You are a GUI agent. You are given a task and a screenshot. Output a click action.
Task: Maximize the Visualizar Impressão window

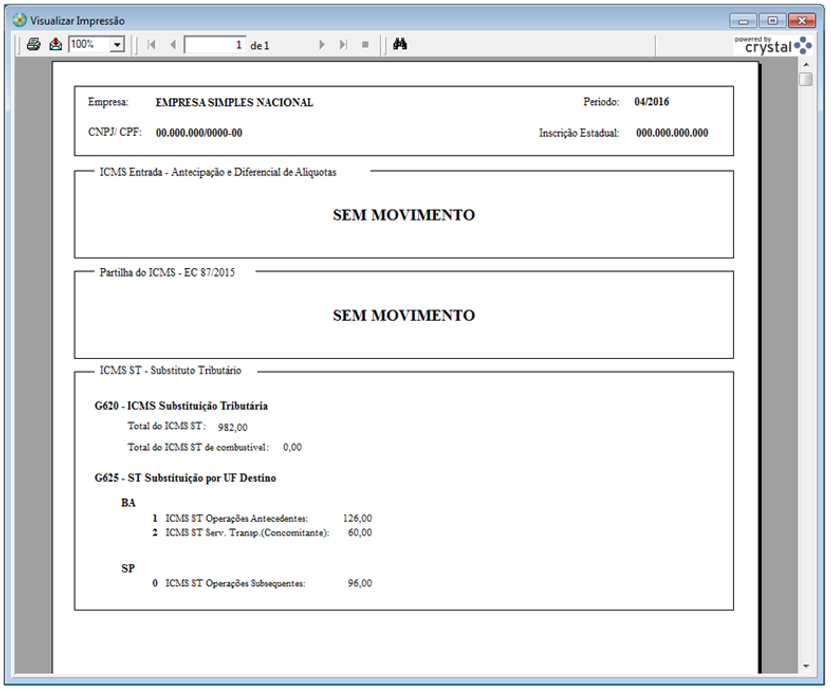pyautogui.click(x=772, y=21)
